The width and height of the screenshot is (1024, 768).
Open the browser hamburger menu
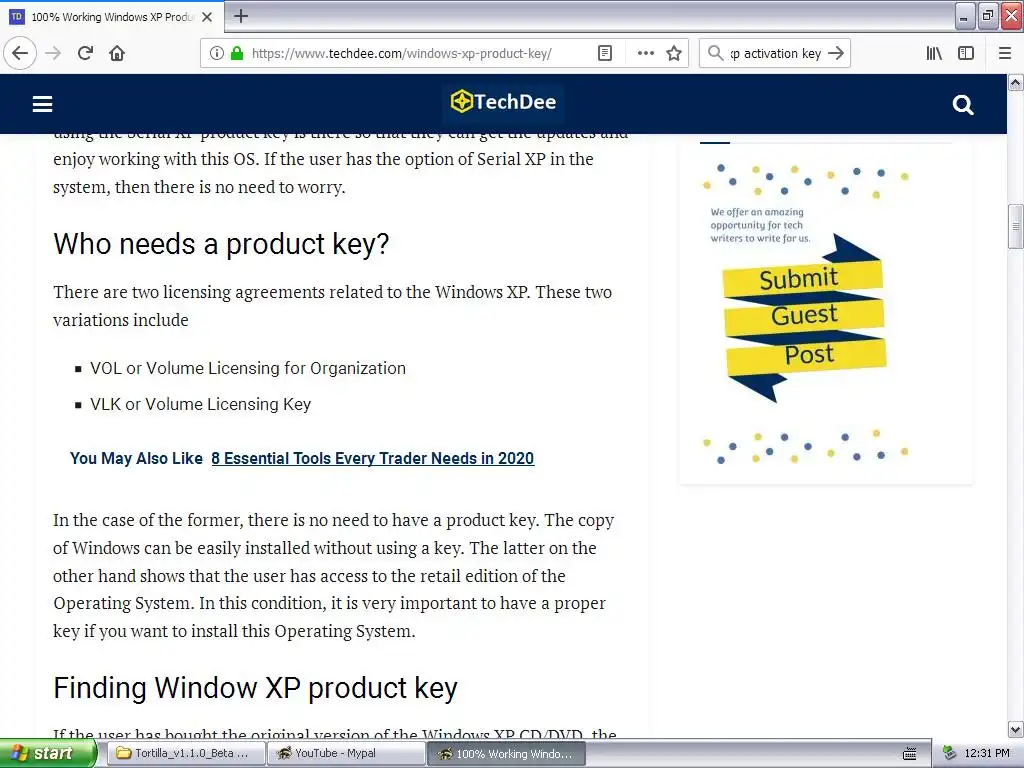[x=1005, y=53]
